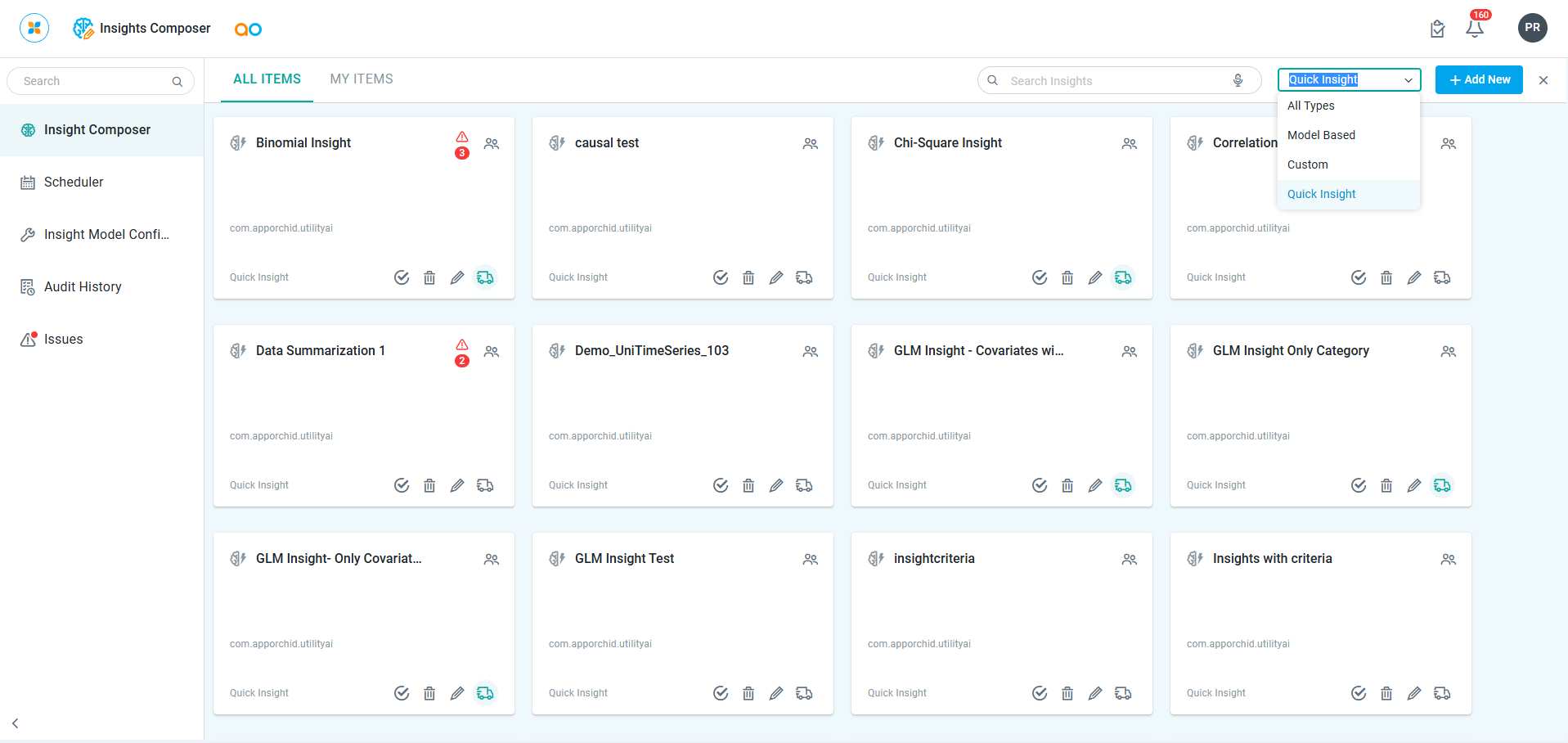
Task: Collapse the Quick Insight type dropdown
Action: (1408, 80)
